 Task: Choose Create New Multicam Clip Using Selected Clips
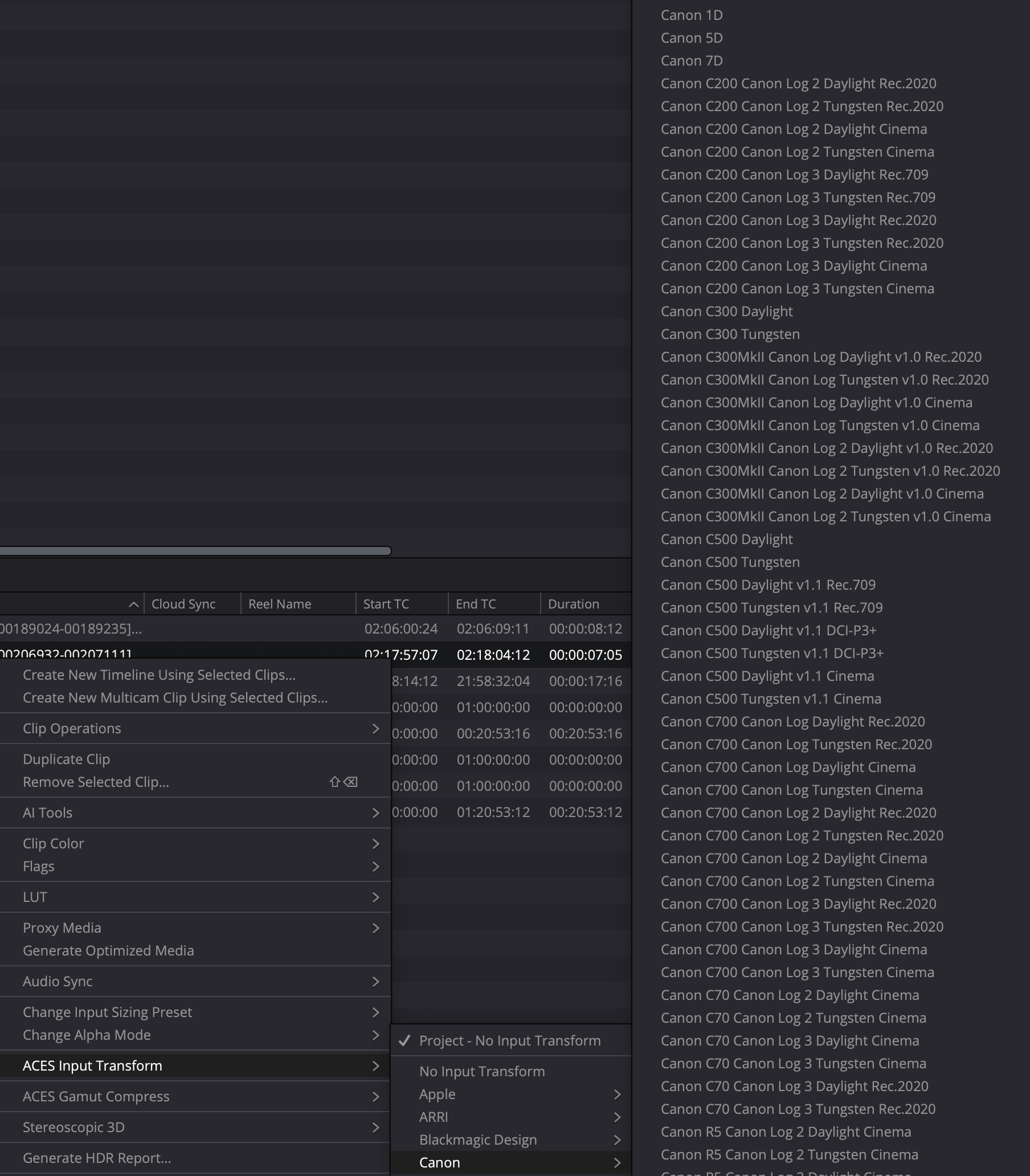tap(195, 698)
